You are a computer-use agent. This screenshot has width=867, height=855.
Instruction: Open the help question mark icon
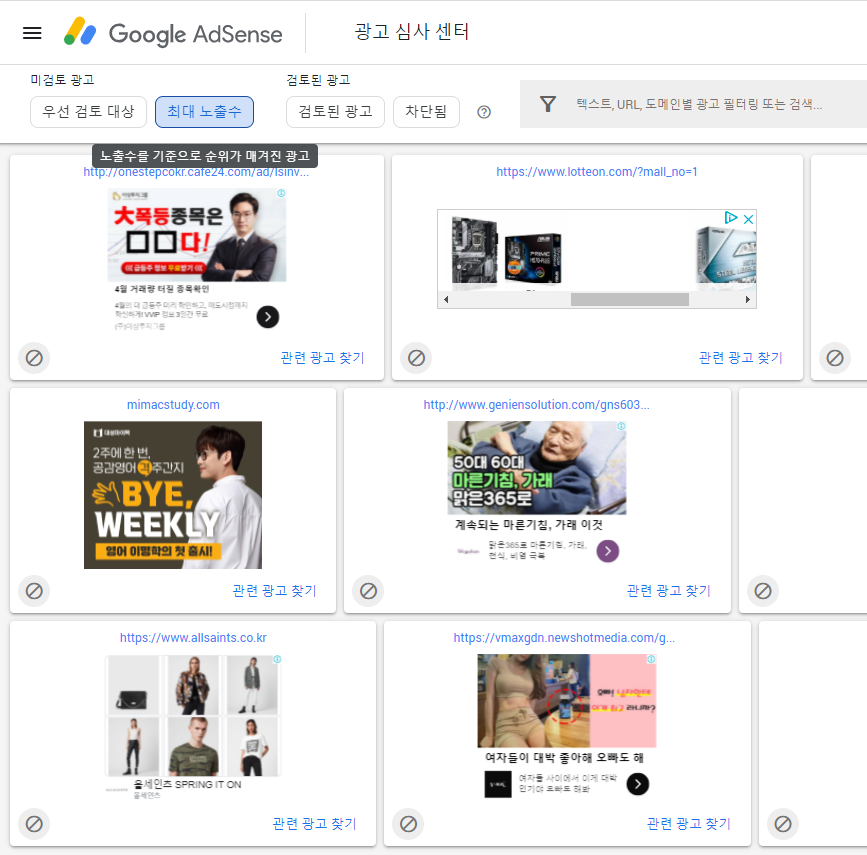pos(484,112)
